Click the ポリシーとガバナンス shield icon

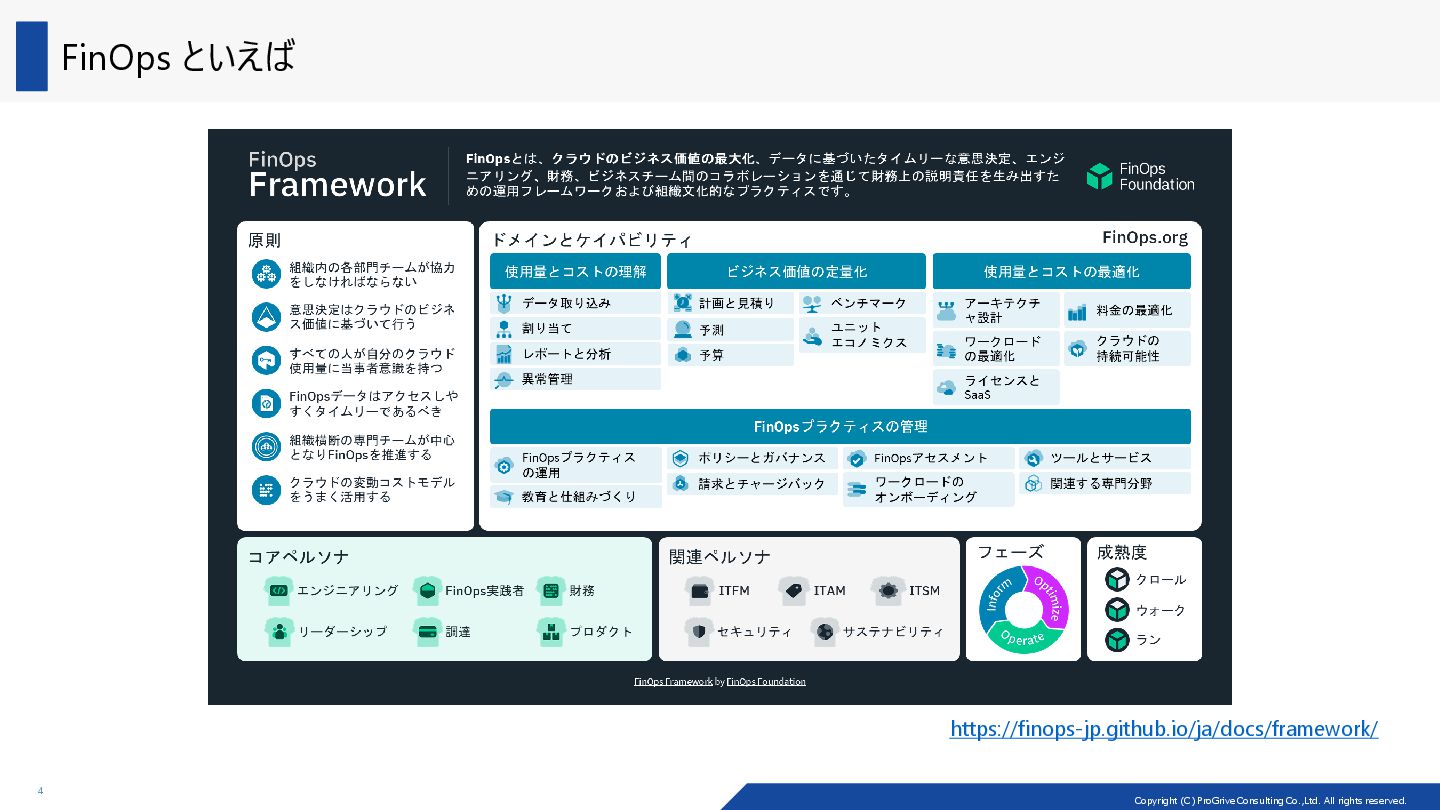(681, 458)
